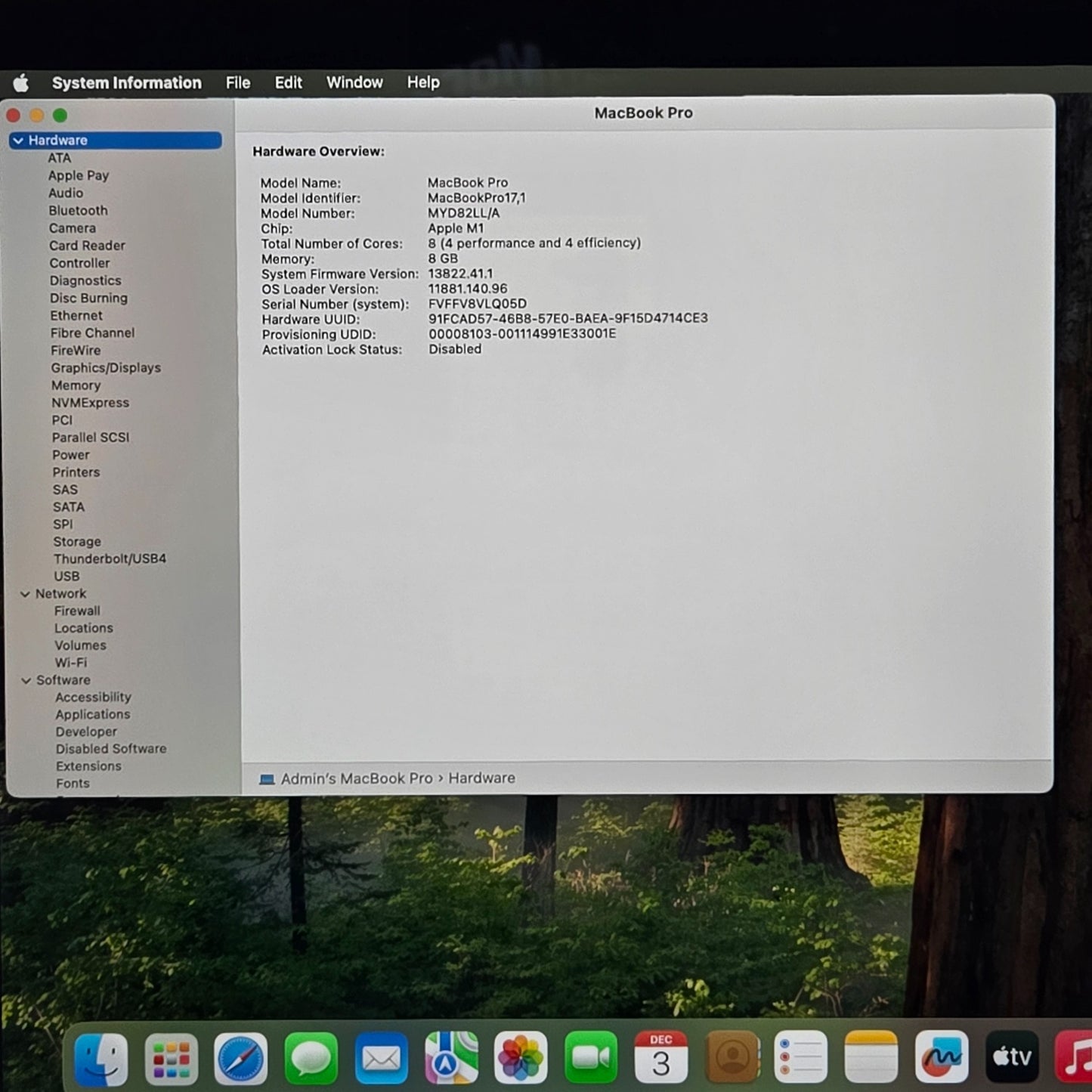Open Launchpad from the dock

171,1058
